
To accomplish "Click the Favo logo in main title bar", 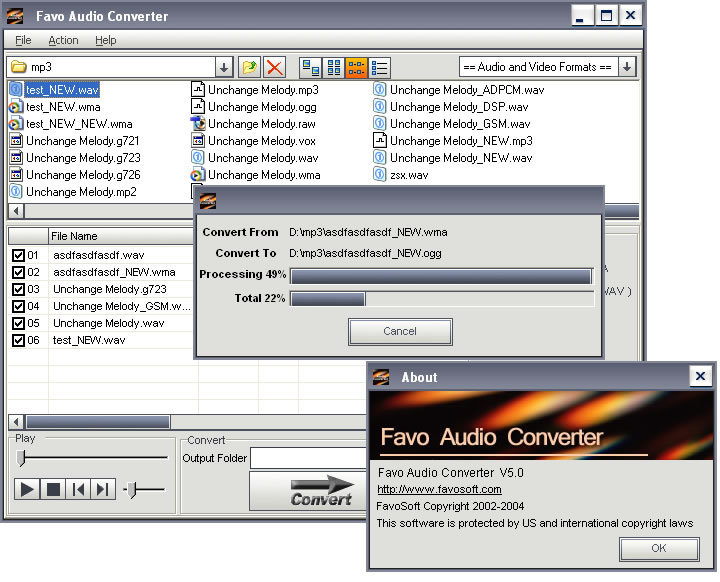I will coord(15,16).
